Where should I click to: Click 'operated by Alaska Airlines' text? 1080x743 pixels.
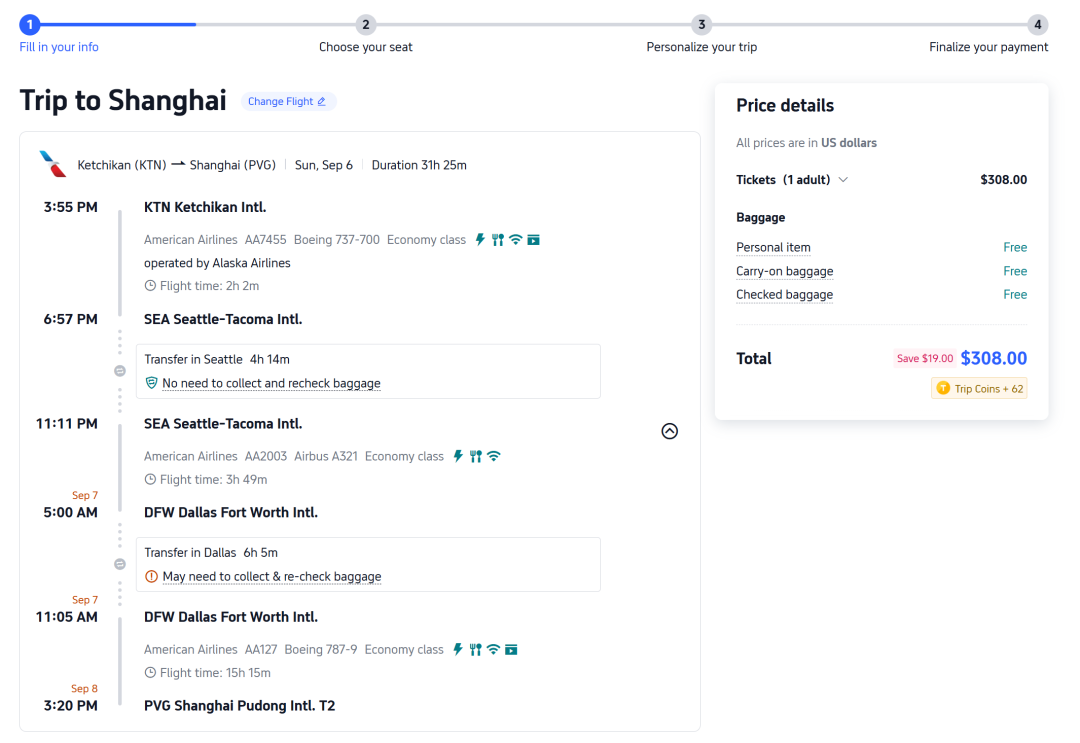[217, 263]
